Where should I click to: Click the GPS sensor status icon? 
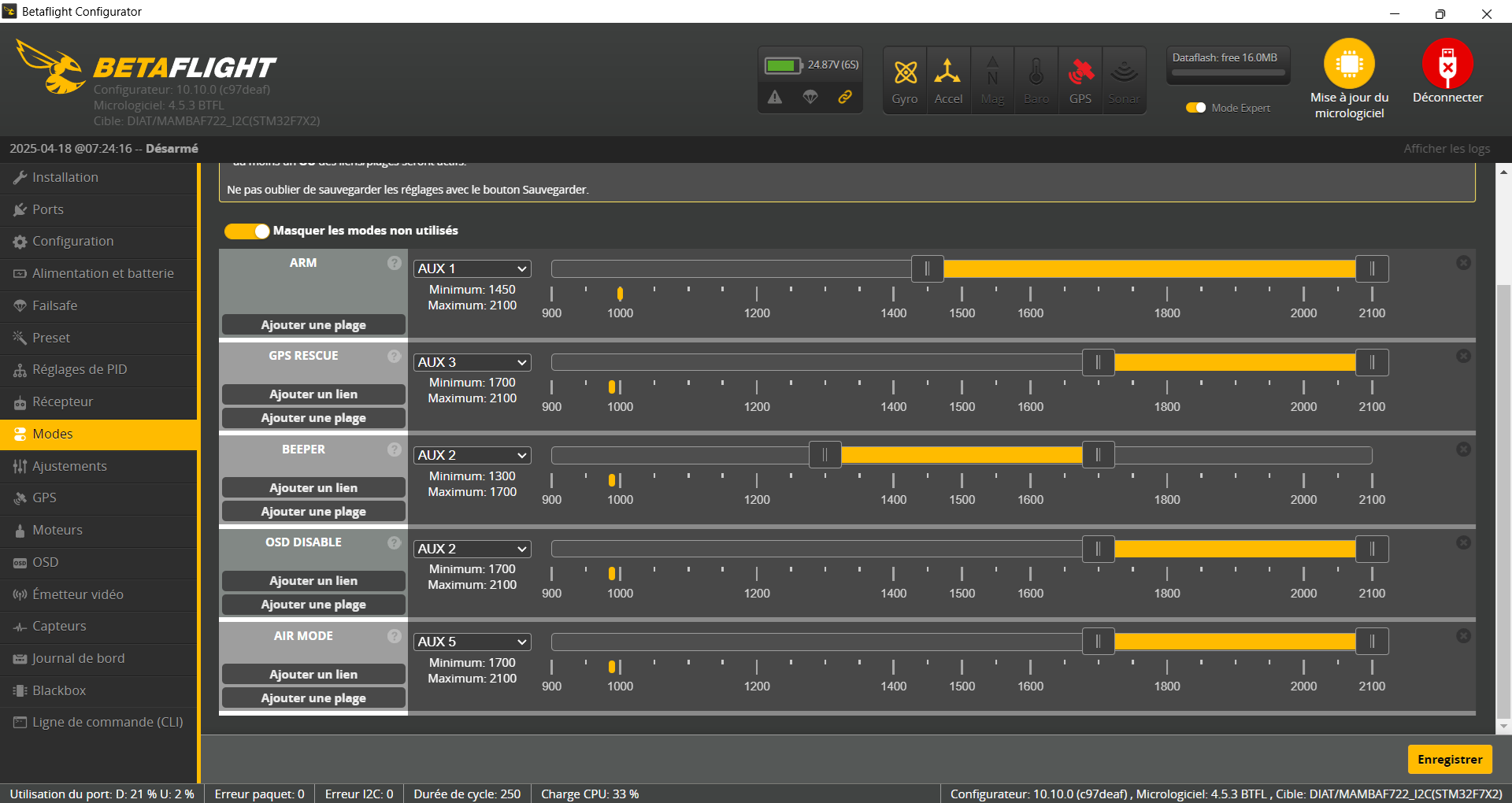coord(1080,73)
